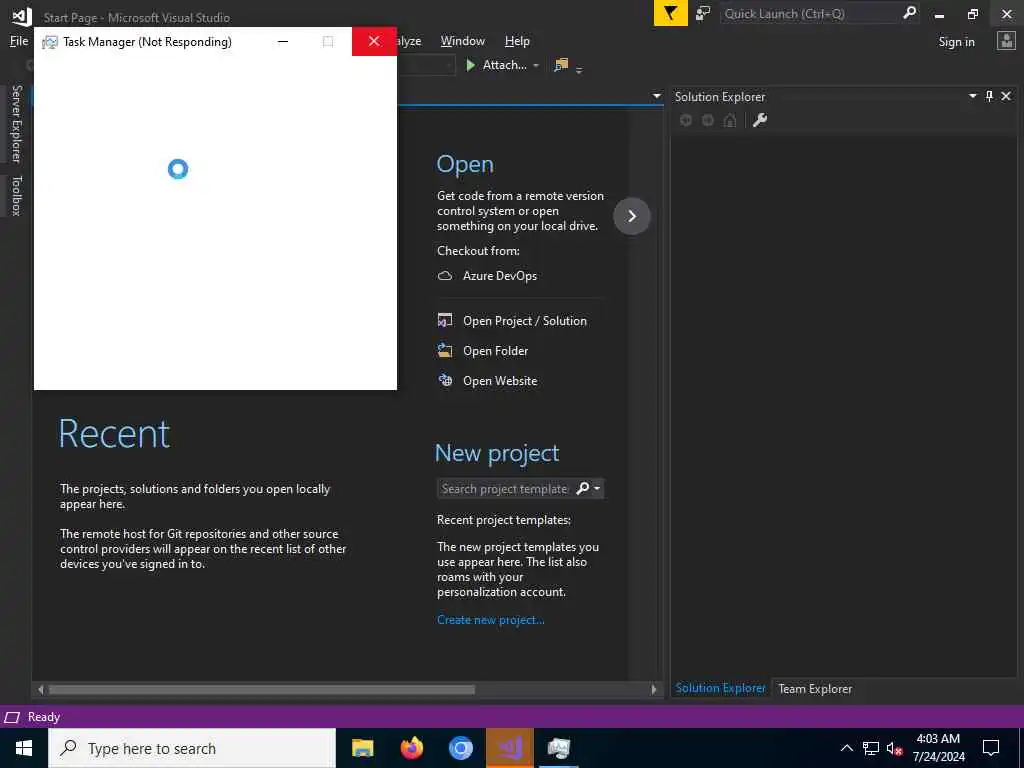Click the Open Website globe icon
The height and width of the screenshot is (768, 1024).
point(445,381)
